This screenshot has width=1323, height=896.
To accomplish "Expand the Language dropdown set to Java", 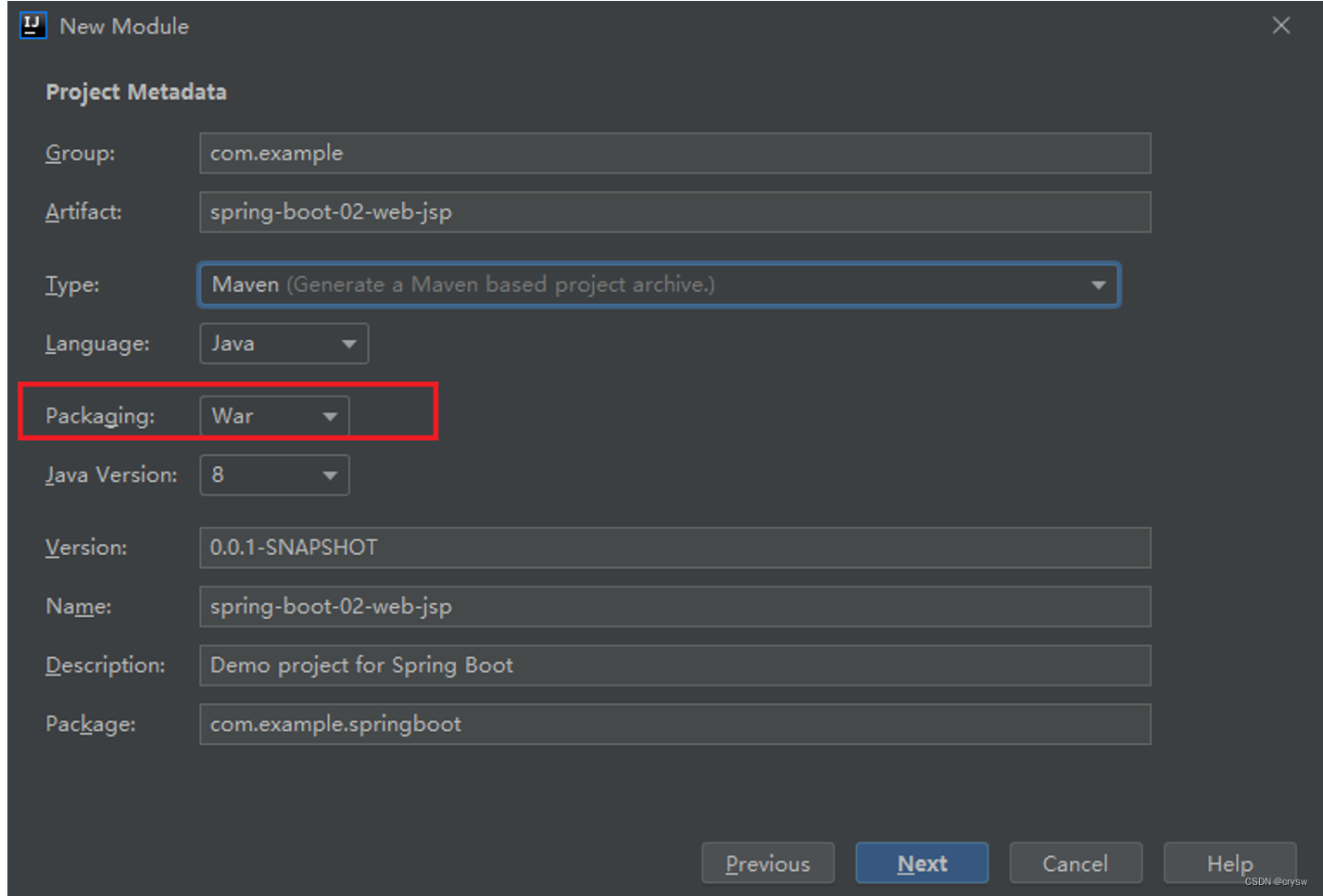I will coord(284,344).
